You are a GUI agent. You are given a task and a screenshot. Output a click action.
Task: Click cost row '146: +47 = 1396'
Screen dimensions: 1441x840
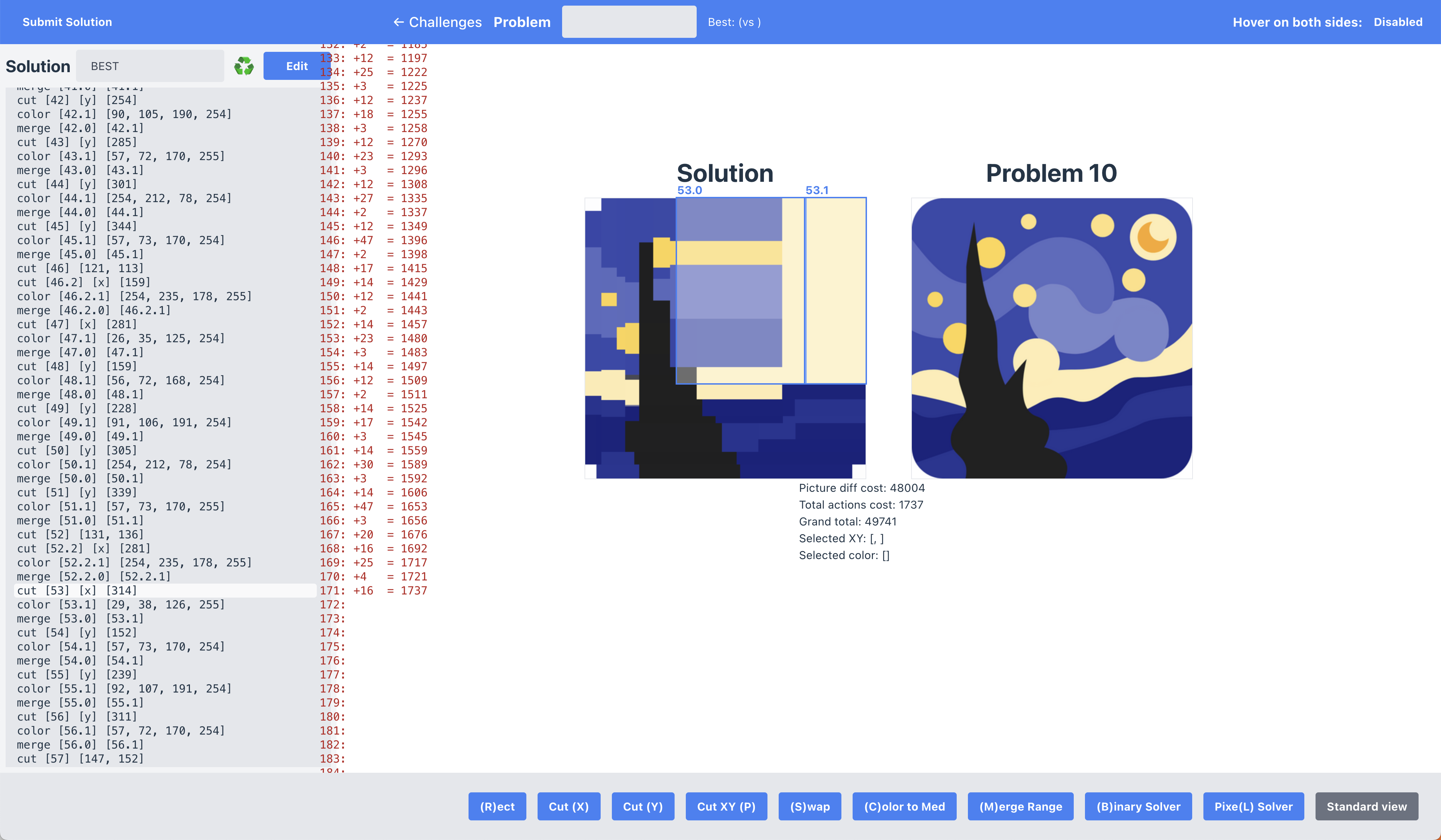[374, 240]
